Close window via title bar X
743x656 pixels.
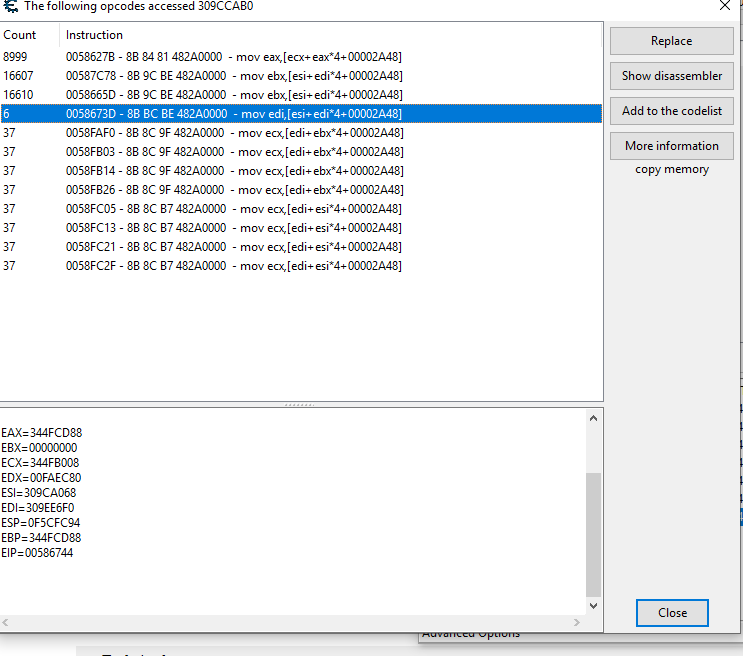coord(725,6)
